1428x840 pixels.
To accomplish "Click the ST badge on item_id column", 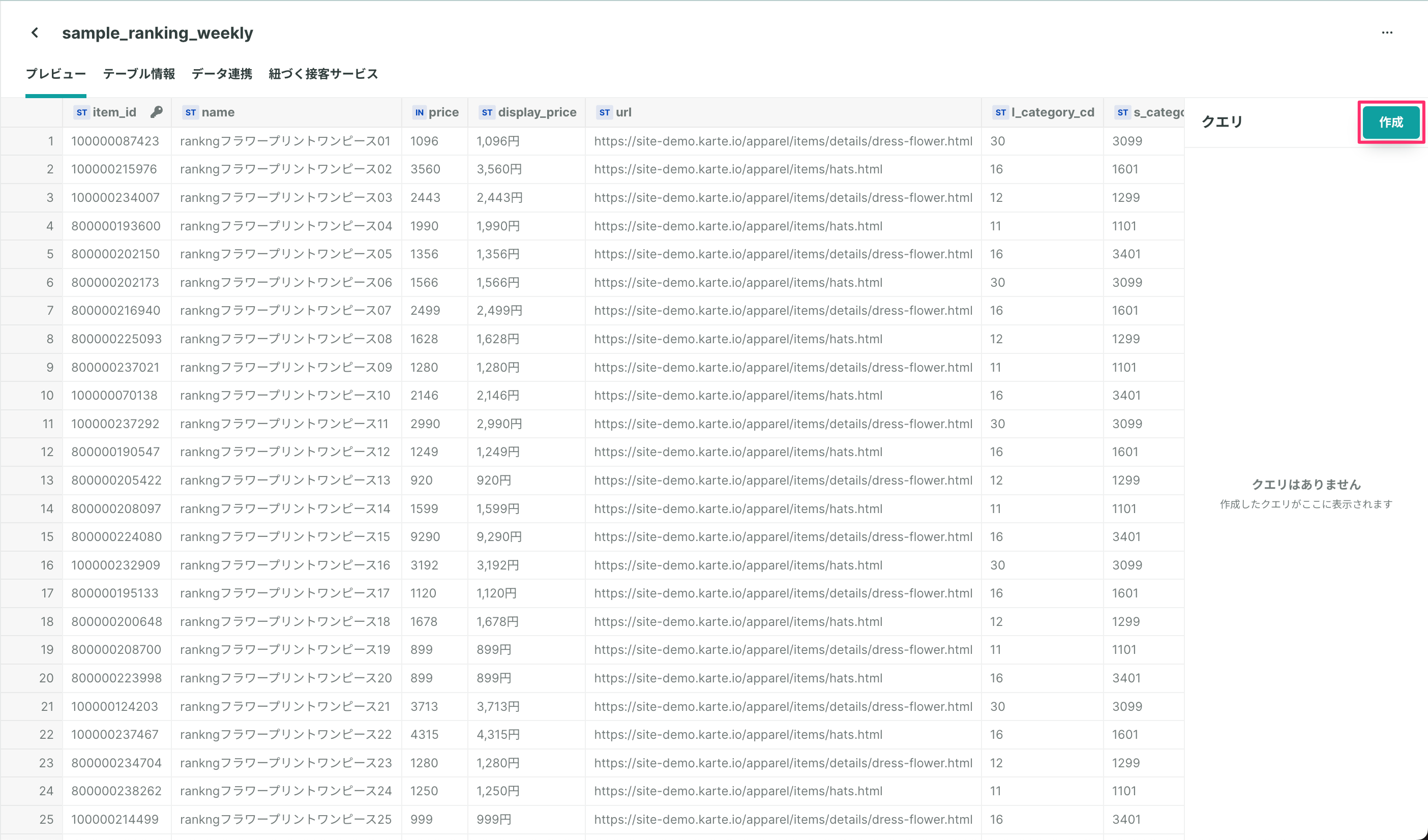I will (x=81, y=113).
